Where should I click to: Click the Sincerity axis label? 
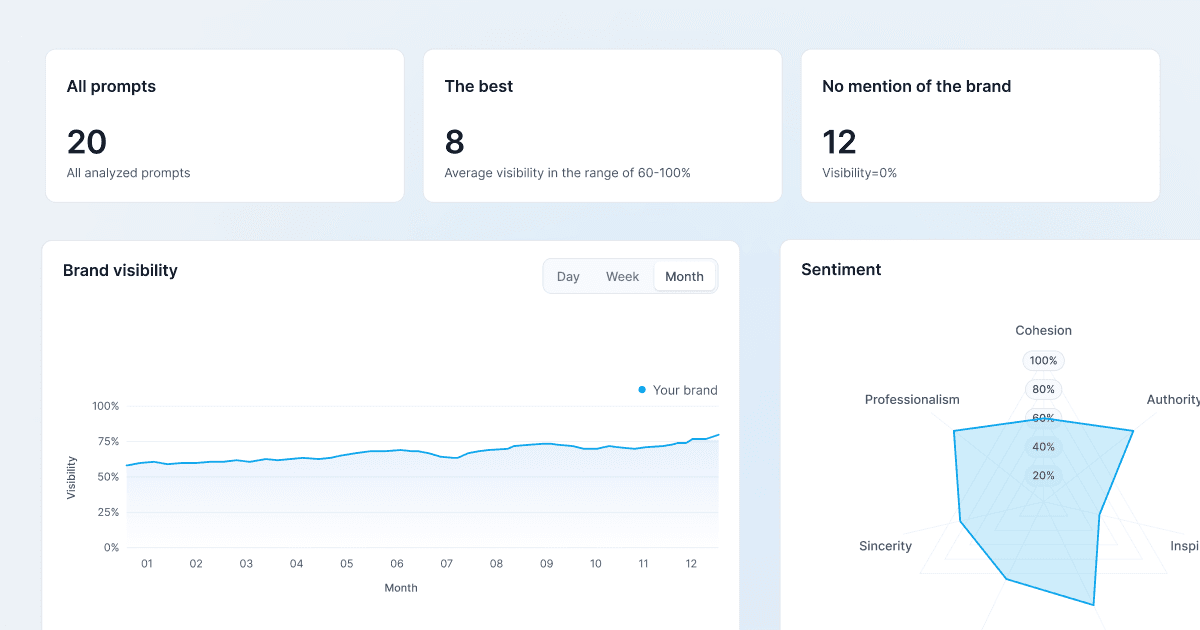[886, 546]
